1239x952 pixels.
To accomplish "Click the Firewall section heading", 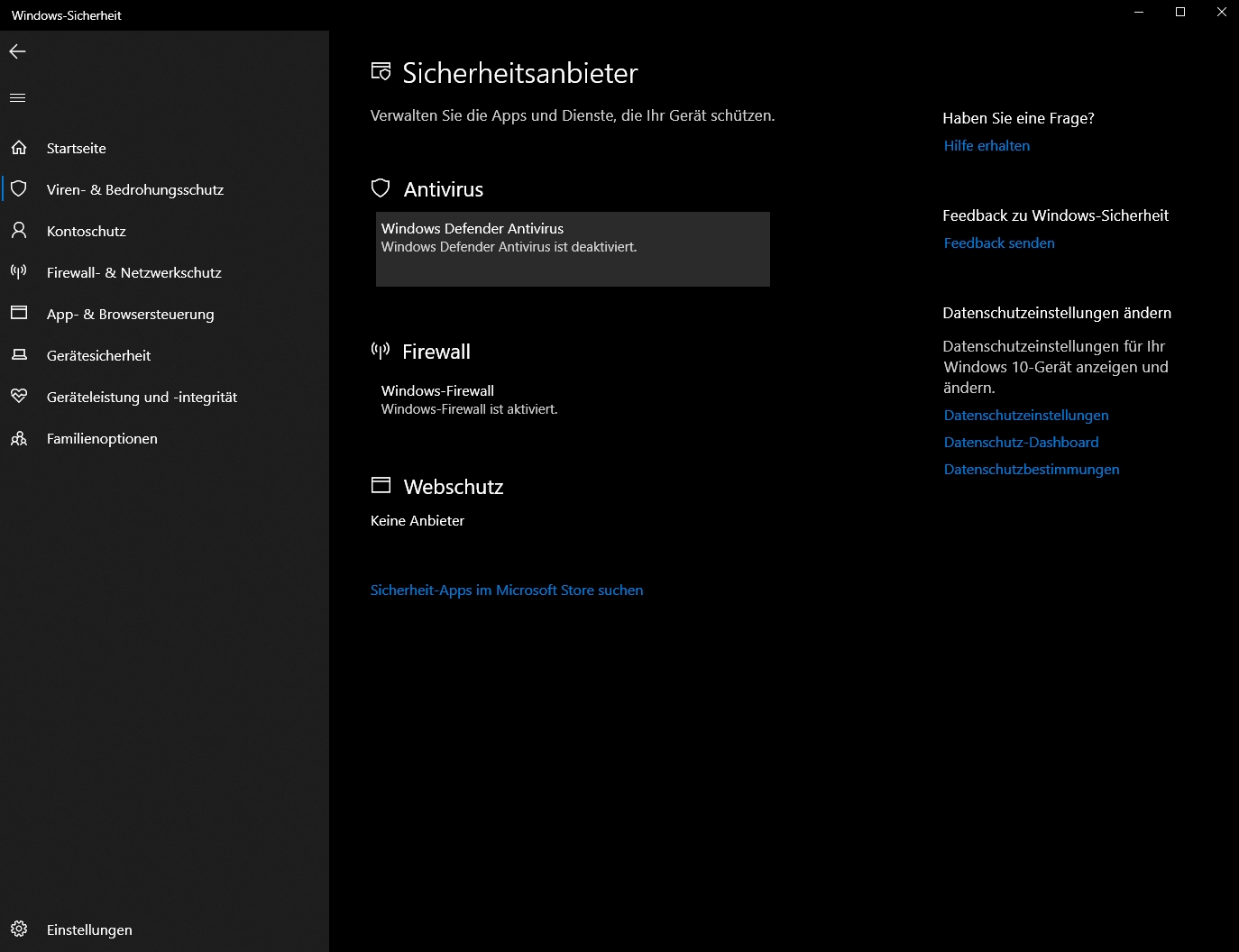I will pyautogui.click(x=436, y=352).
